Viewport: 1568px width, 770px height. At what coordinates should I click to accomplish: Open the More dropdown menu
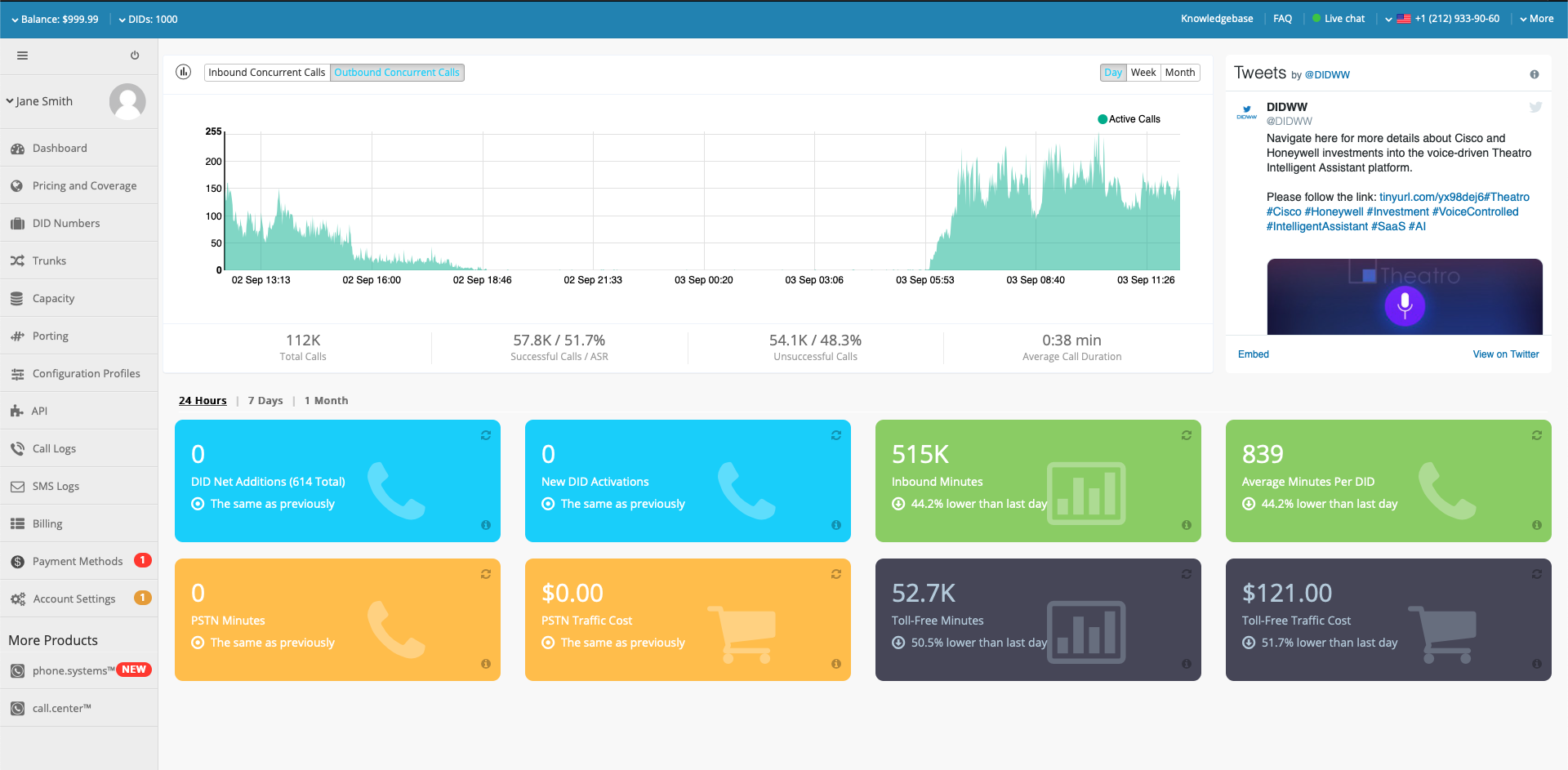point(1536,19)
